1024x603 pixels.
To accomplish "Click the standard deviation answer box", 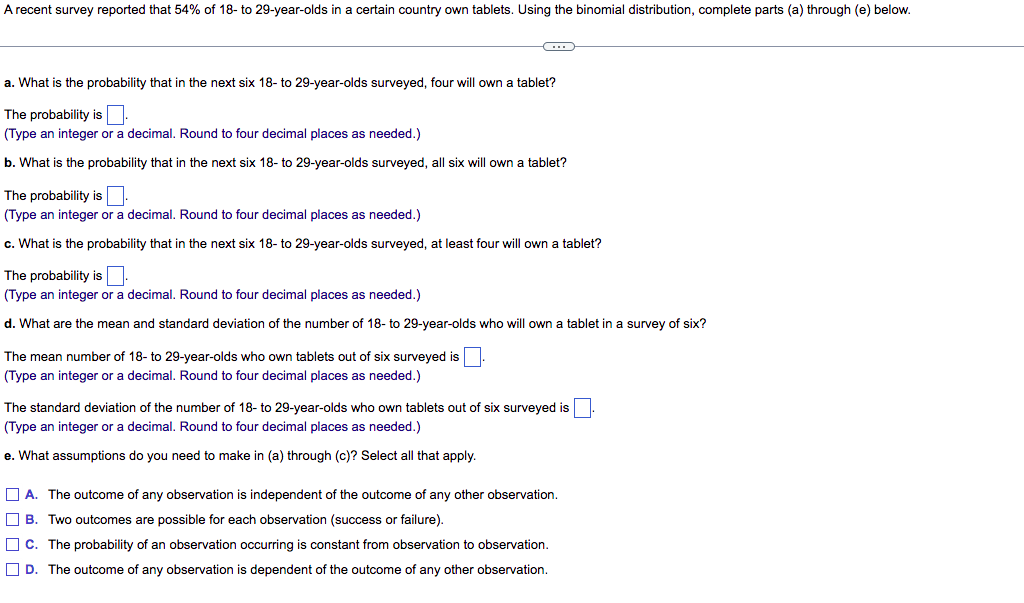I will [582, 407].
